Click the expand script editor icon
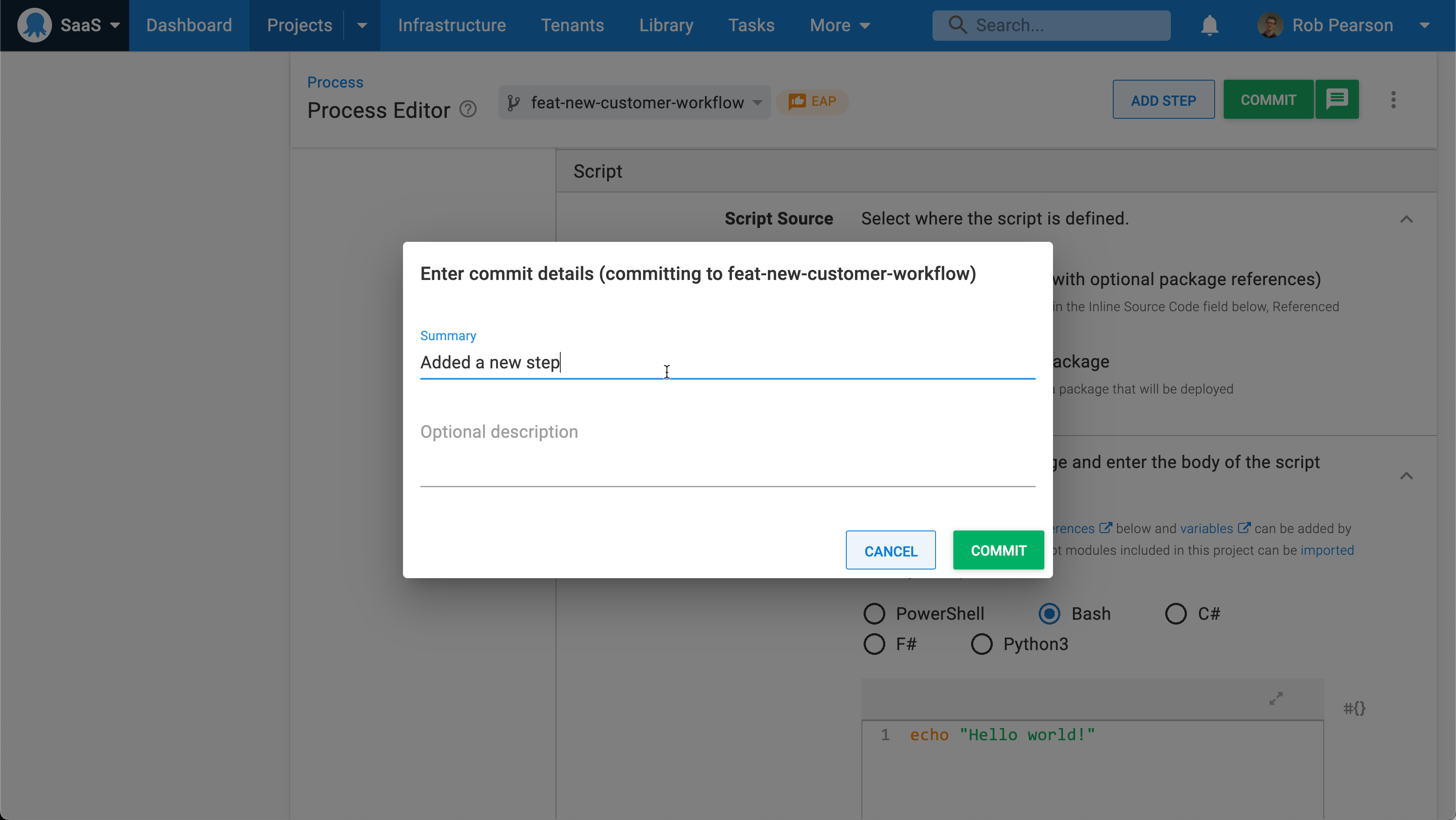Viewport: 1456px width, 820px height. 1276,698
